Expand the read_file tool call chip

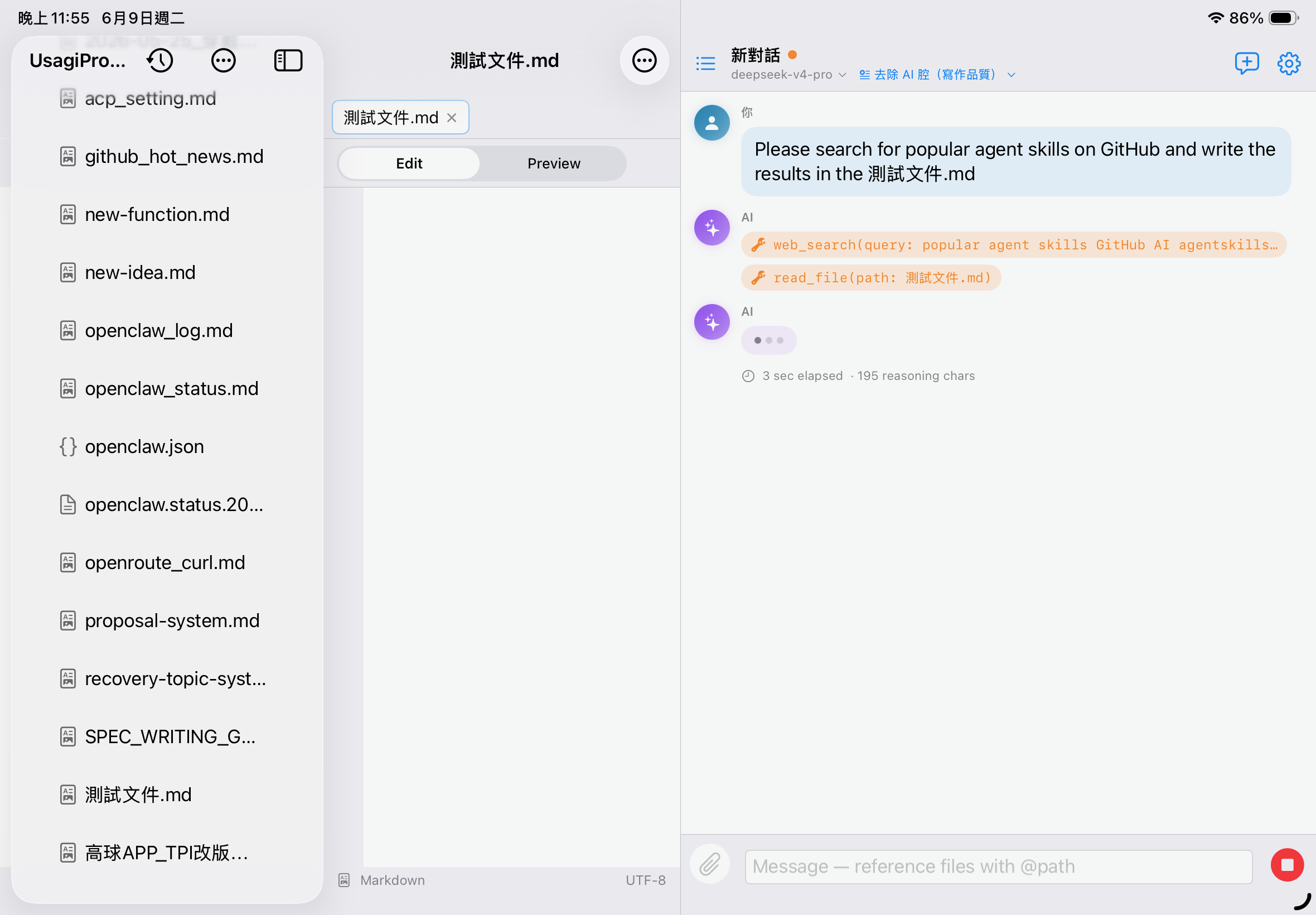point(871,278)
